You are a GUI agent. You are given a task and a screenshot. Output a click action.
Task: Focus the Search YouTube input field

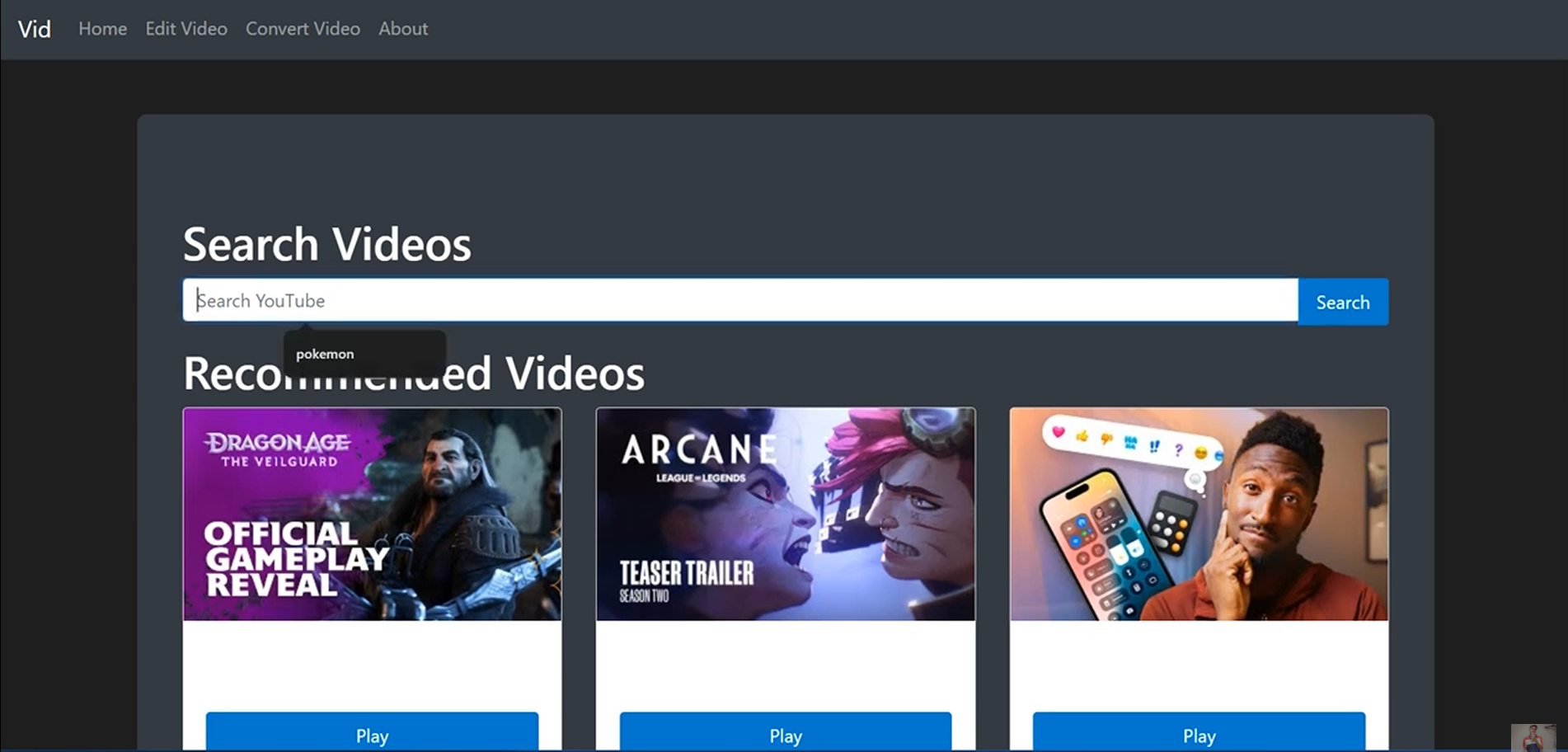point(740,301)
